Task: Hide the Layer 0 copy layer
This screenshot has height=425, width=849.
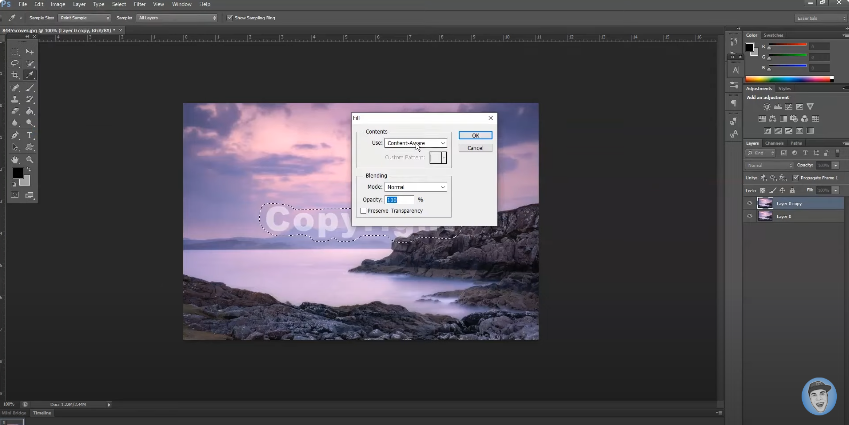Action: click(x=750, y=203)
